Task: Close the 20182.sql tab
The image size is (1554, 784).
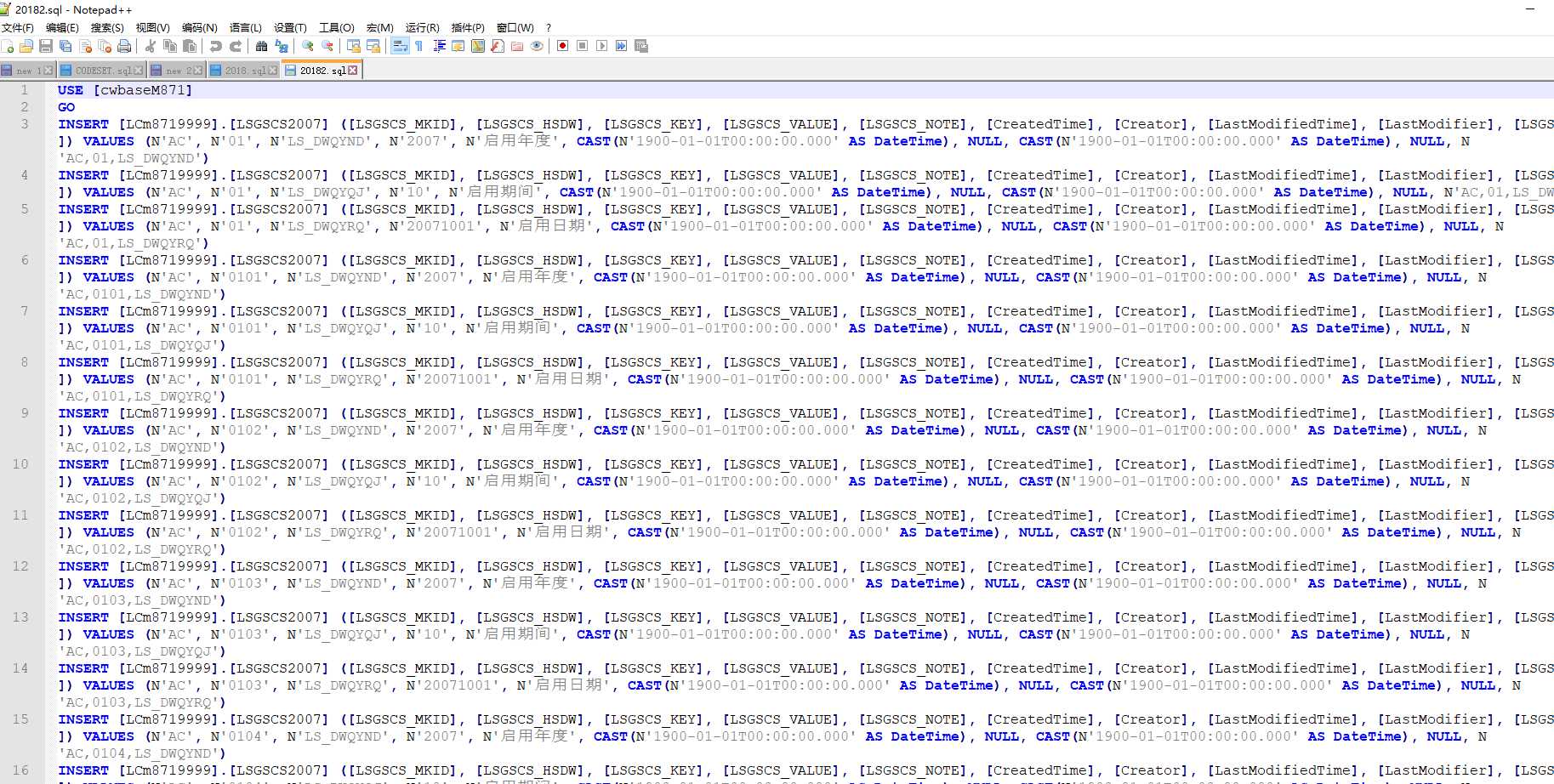Action: tap(353, 71)
